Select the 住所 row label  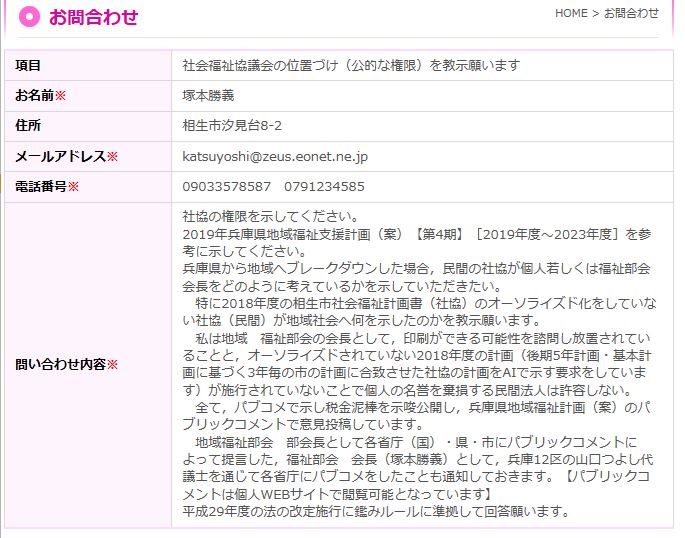tap(28, 125)
